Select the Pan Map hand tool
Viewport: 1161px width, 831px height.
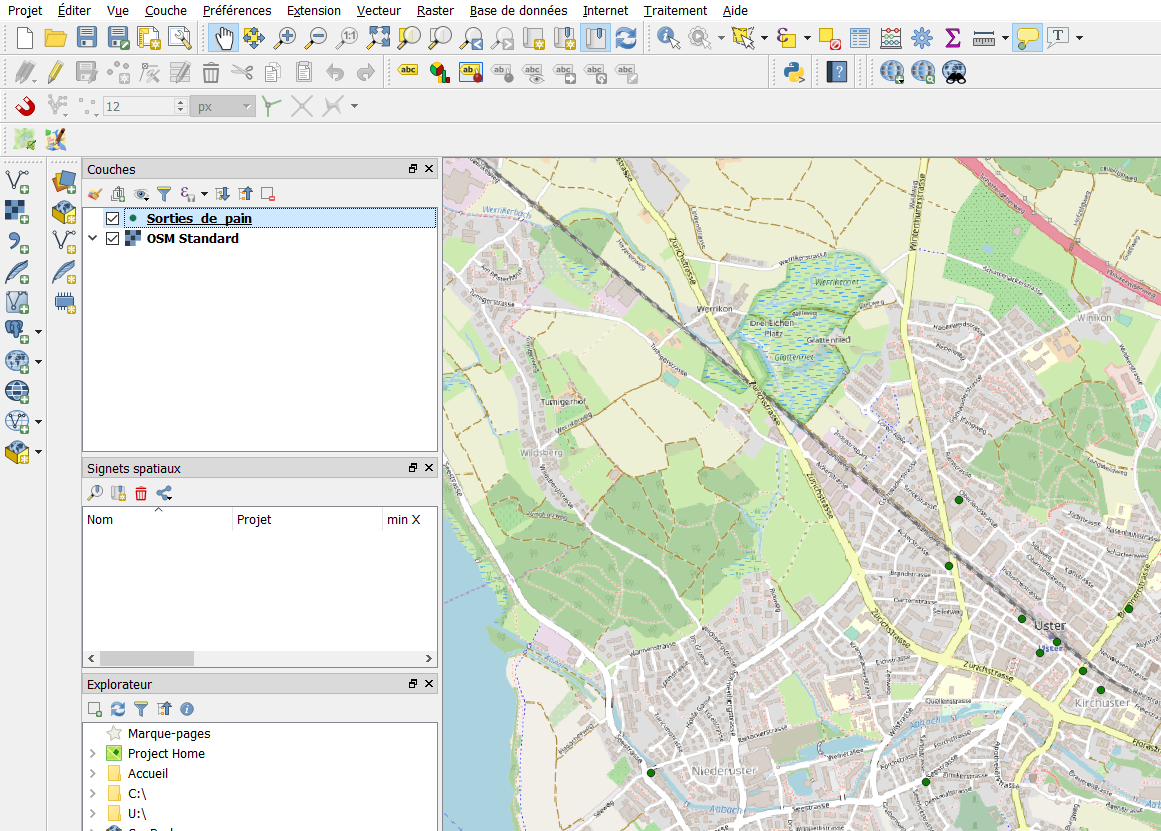point(223,39)
